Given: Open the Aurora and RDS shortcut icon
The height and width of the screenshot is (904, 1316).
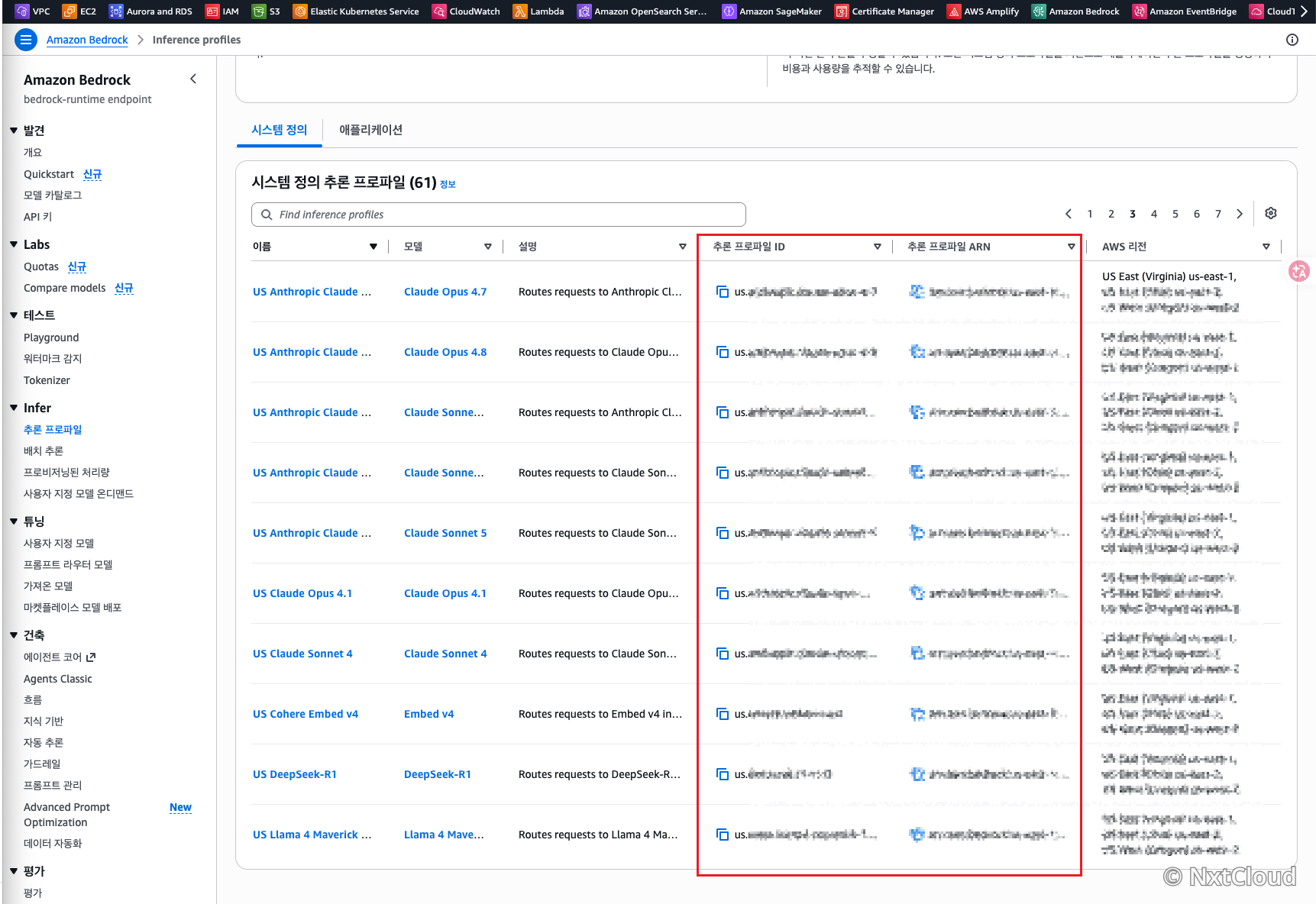Looking at the screenshot, I should click(x=116, y=11).
